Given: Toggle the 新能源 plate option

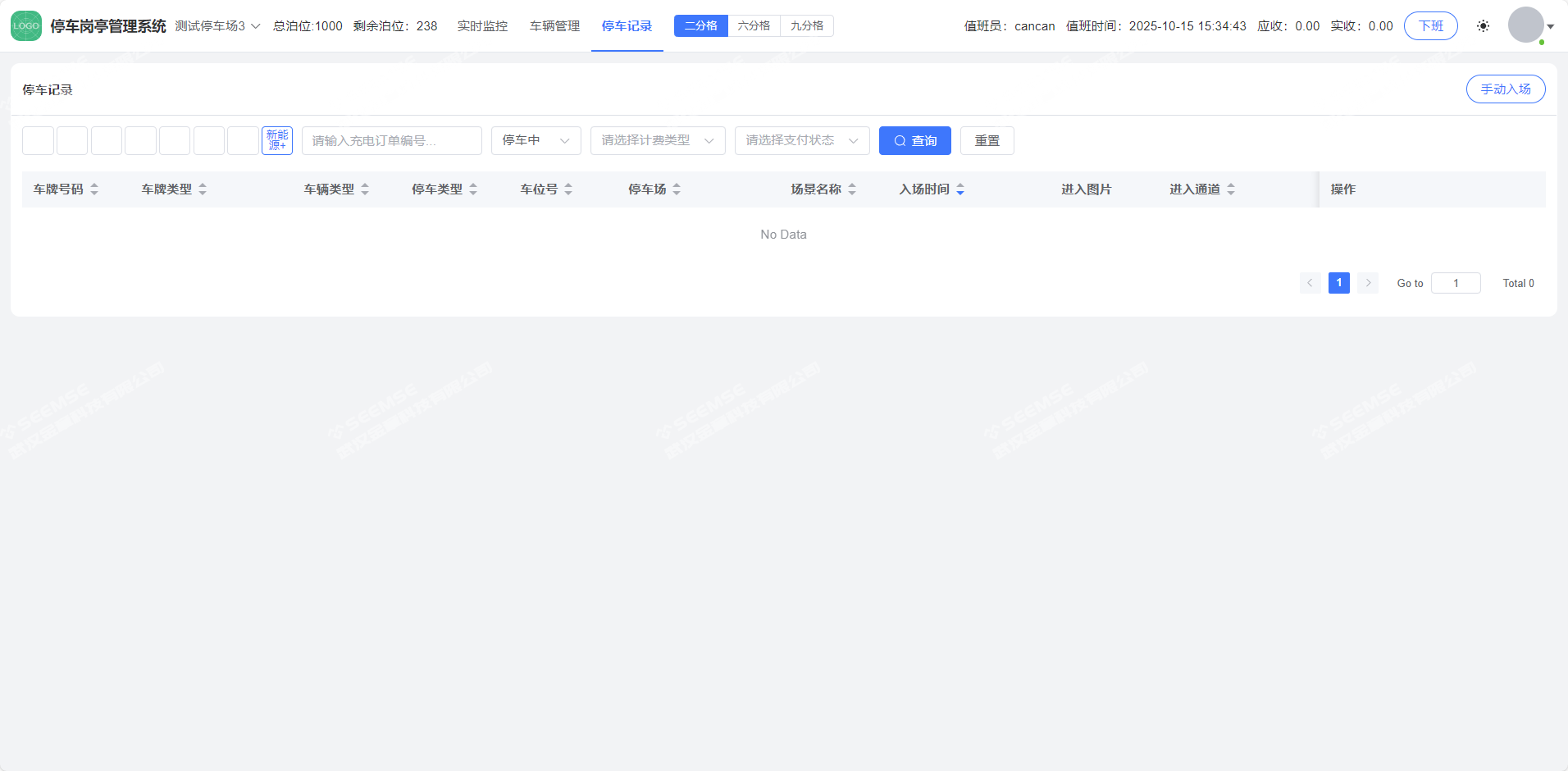Looking at the screenshot, I should tap(277, 140).
